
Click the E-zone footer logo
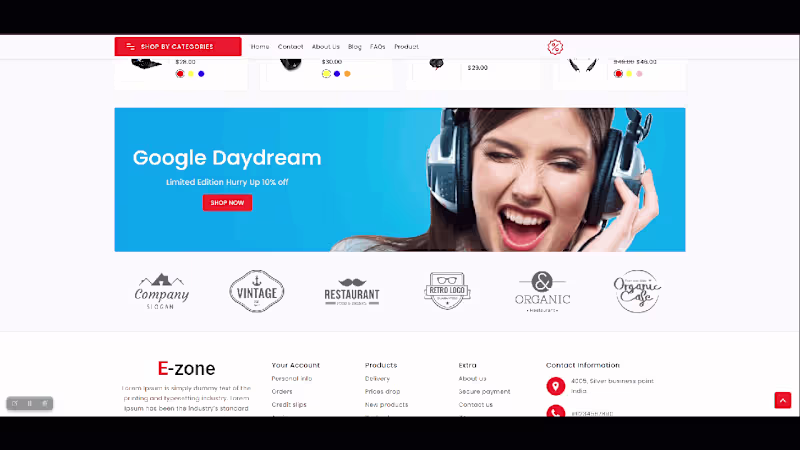coord(186,368)
